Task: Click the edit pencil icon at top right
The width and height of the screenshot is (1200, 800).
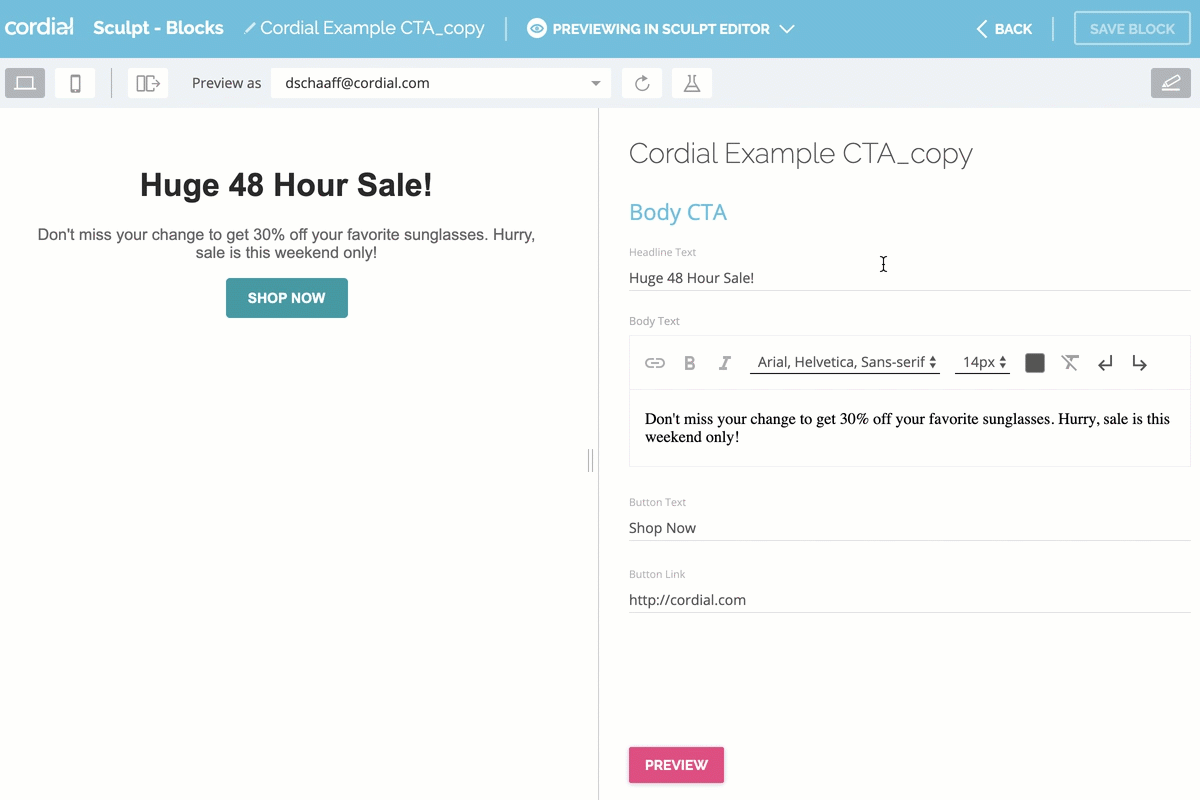Action: 1170,83
